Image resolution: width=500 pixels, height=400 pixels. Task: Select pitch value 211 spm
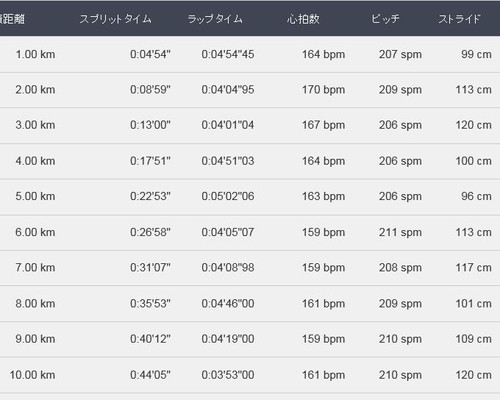pyautogui.click(x=400, y=232)
